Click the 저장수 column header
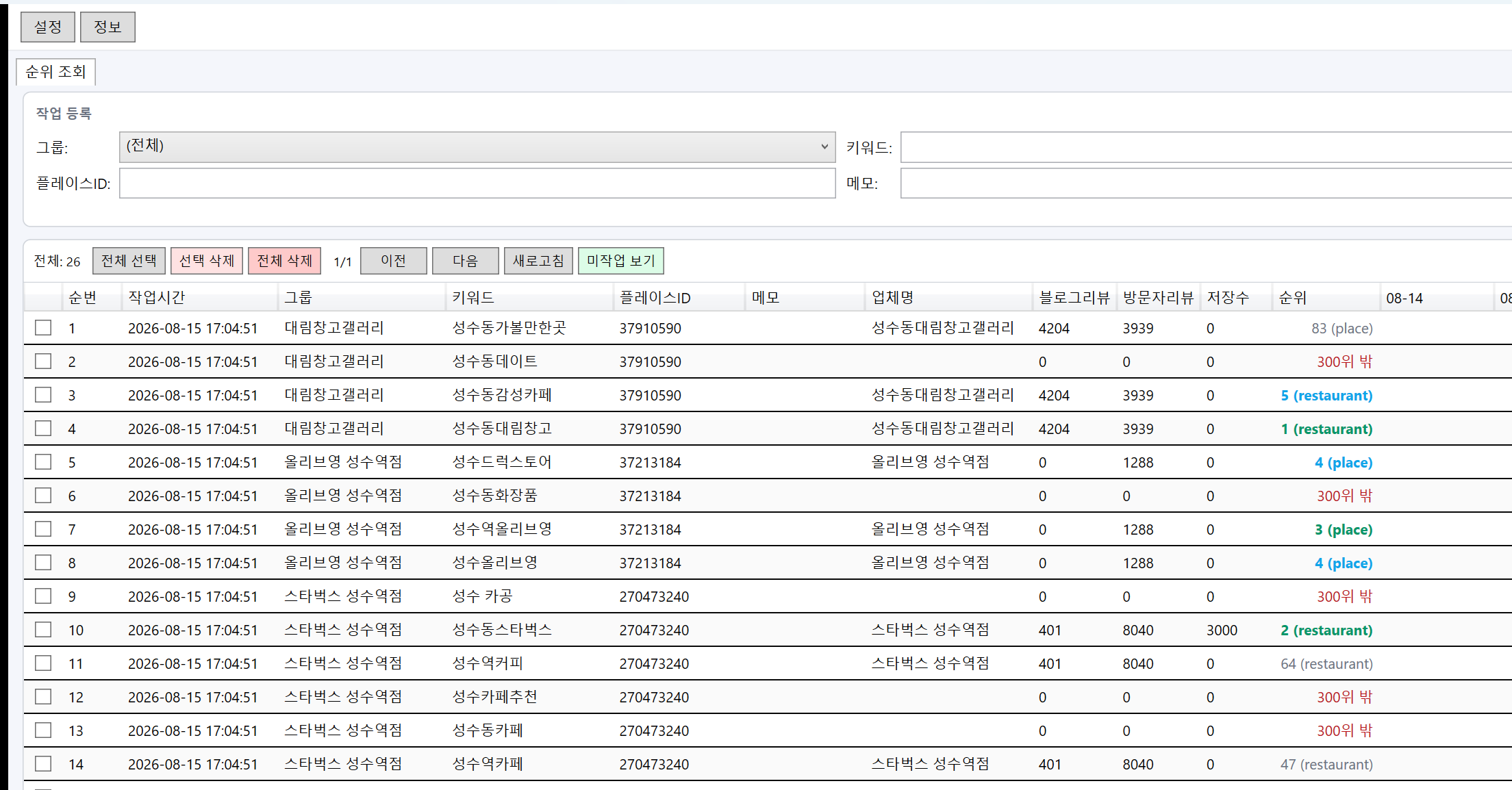Screen dimensions: 1512x790 (1236, 298)
